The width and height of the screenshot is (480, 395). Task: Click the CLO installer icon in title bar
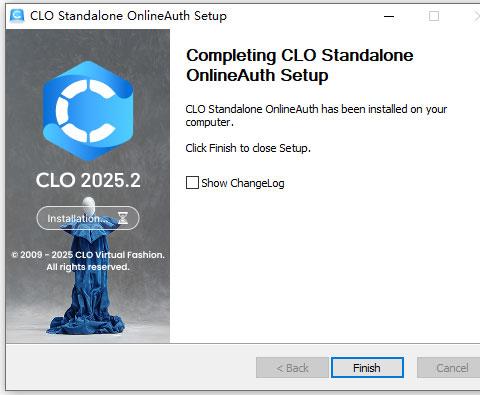point(17,16)
